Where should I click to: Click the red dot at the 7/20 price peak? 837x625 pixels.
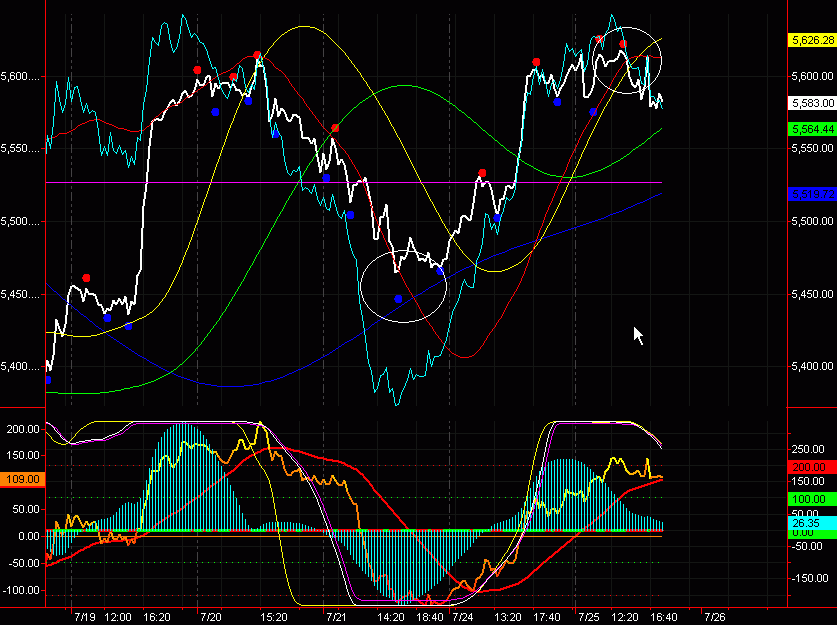(257, 55)
